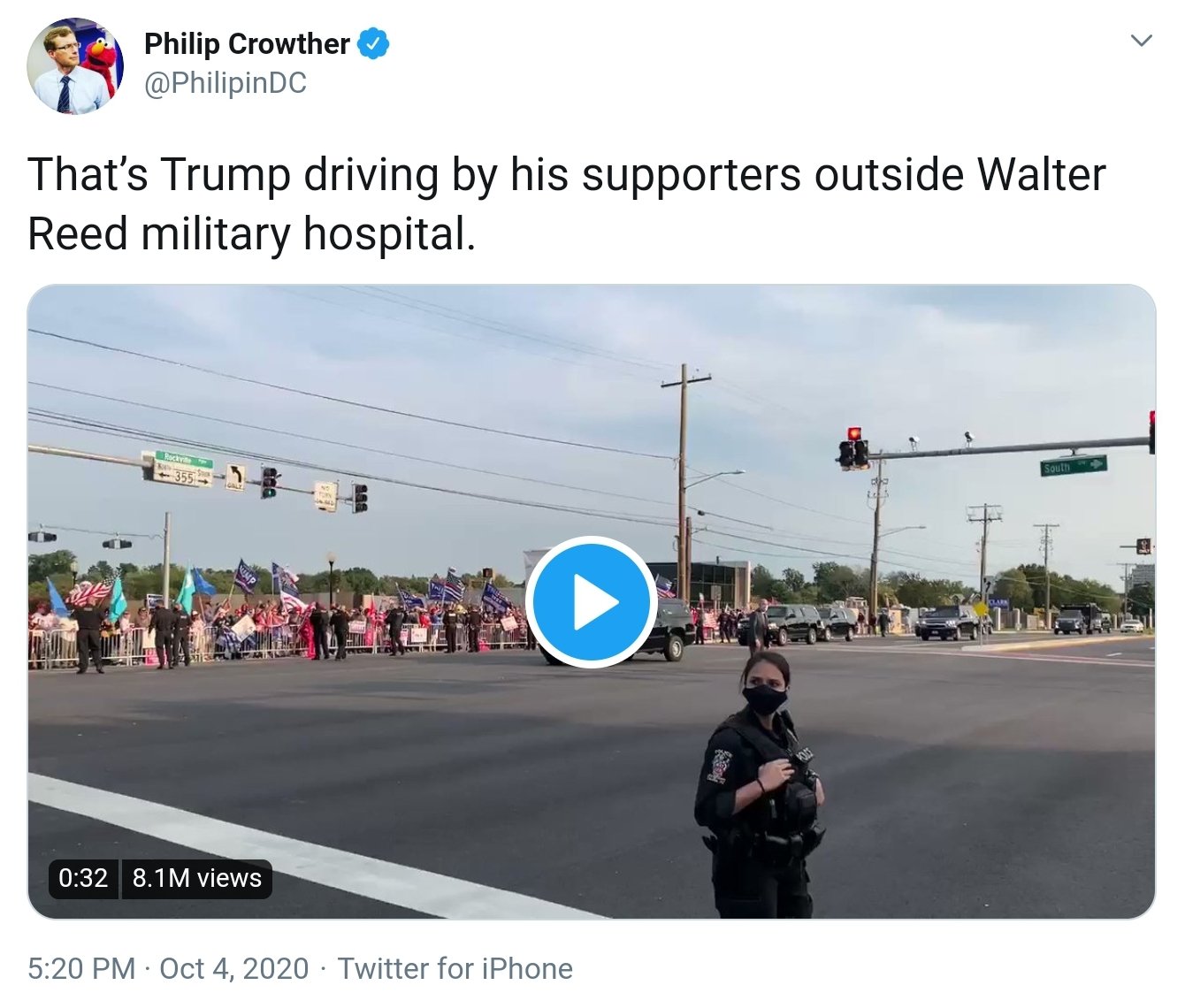This screenshot has width=1185, height=1008.
Task: Open the tweet options chevron menu
Action: [x=1142, y=41]
